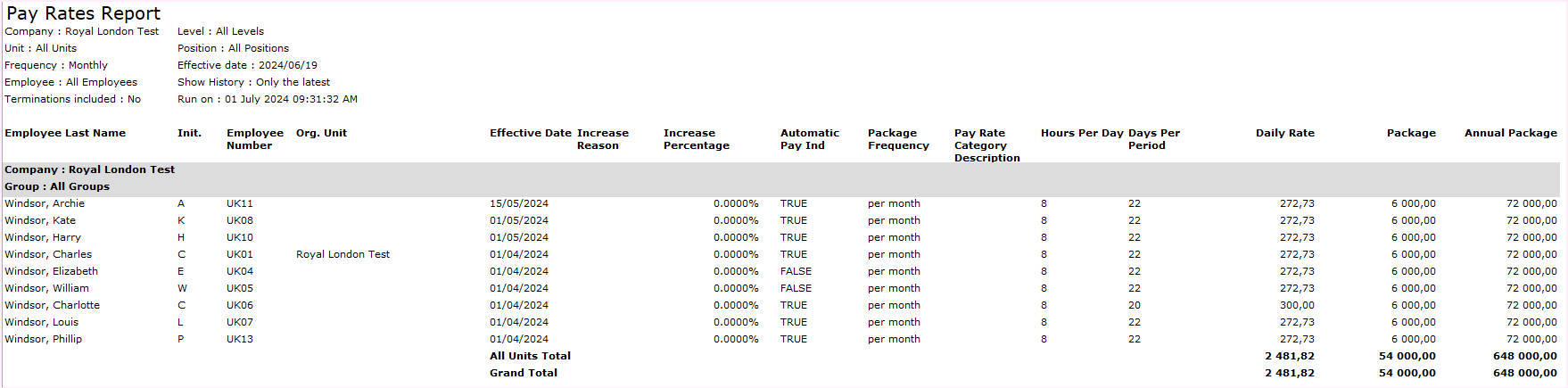Click the 300,00 daily rate value
Image resolution: width=1568 pixels, height=388 pixels.
click(1297, 305)
